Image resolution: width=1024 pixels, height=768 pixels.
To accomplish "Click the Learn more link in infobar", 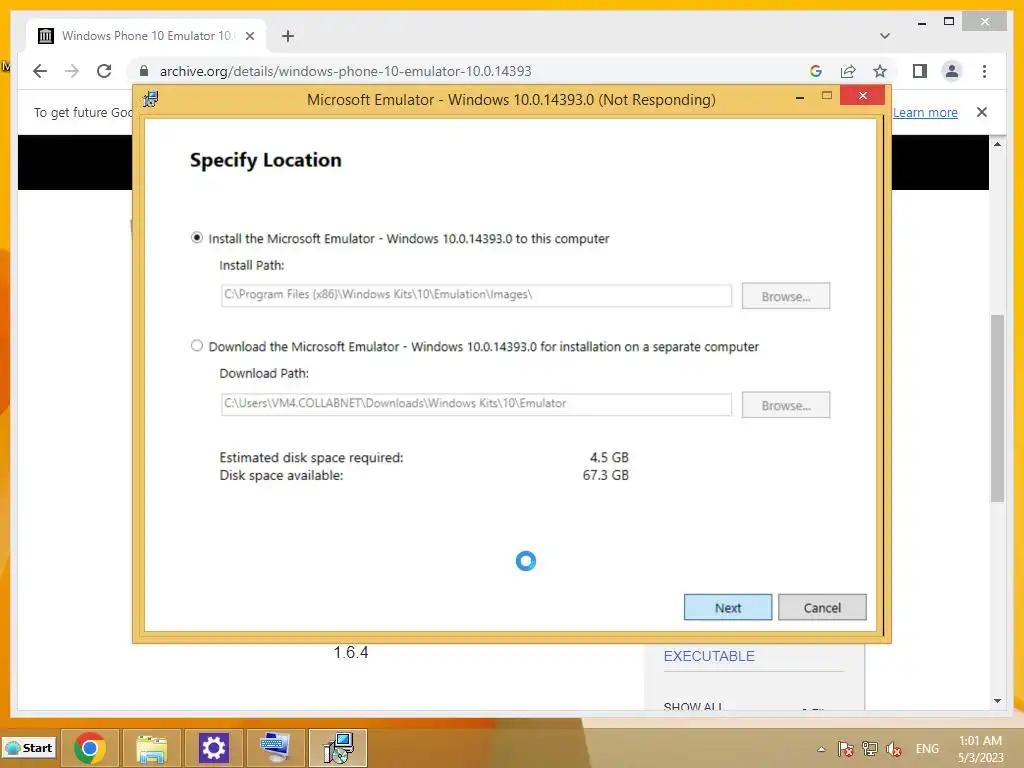I will point(925,112).
